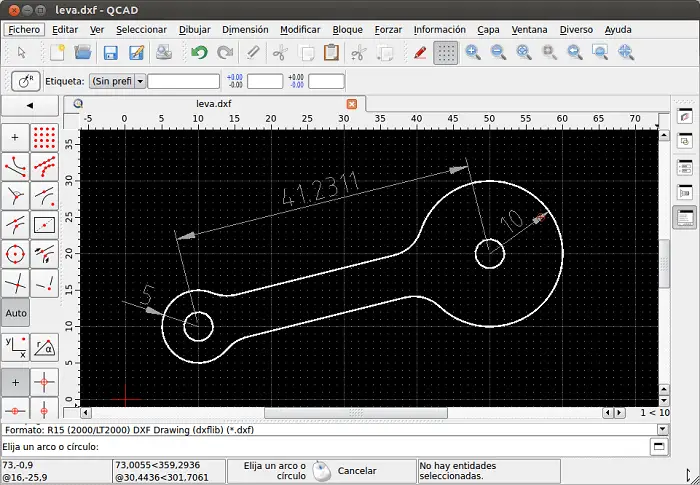
Task: Open the Modificar menu
Action: click(300, 30)
